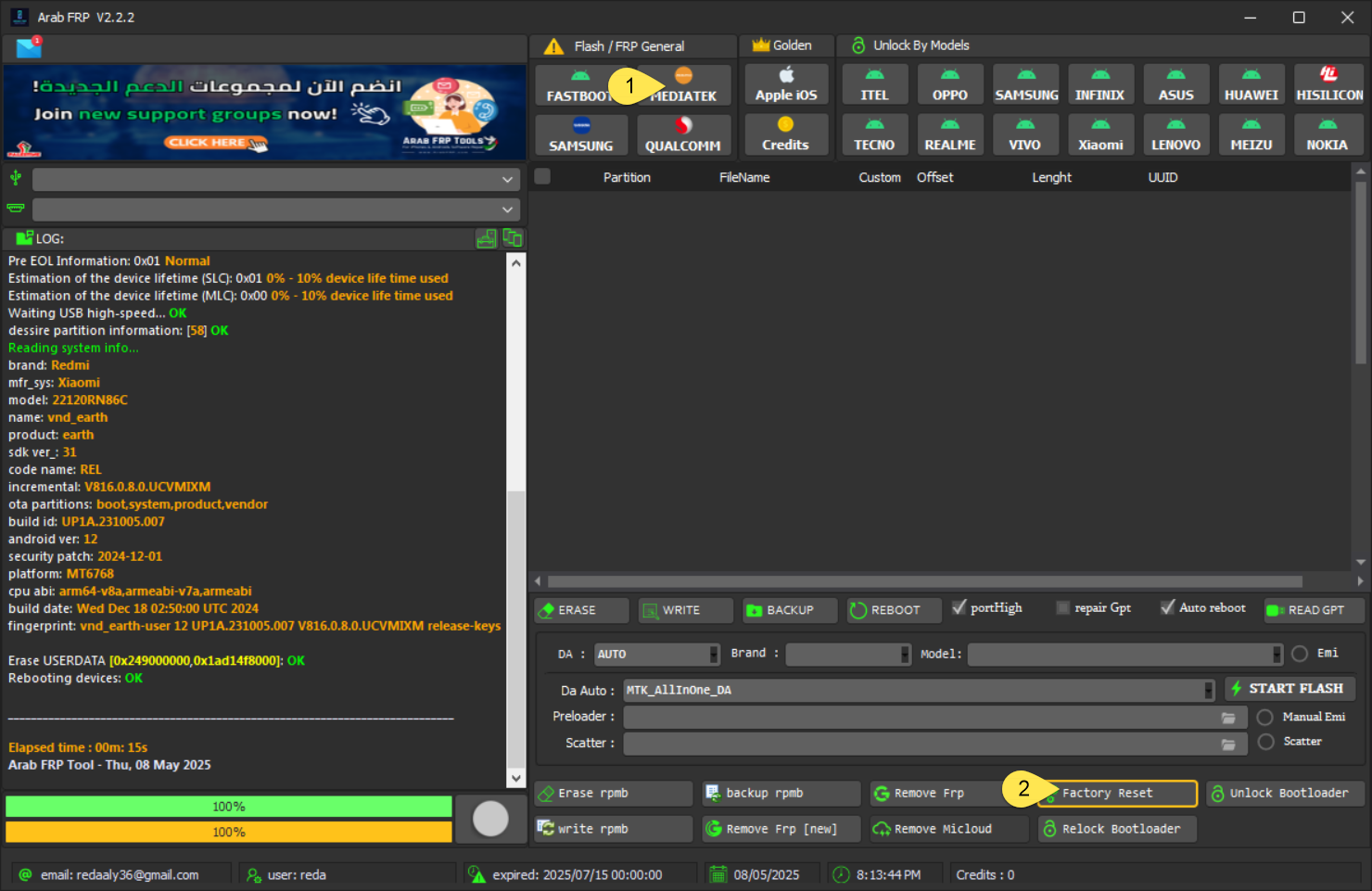1372x891 pixels.
Task: Select the HISILICON model unlock
Action: (x=1329, y=84)
